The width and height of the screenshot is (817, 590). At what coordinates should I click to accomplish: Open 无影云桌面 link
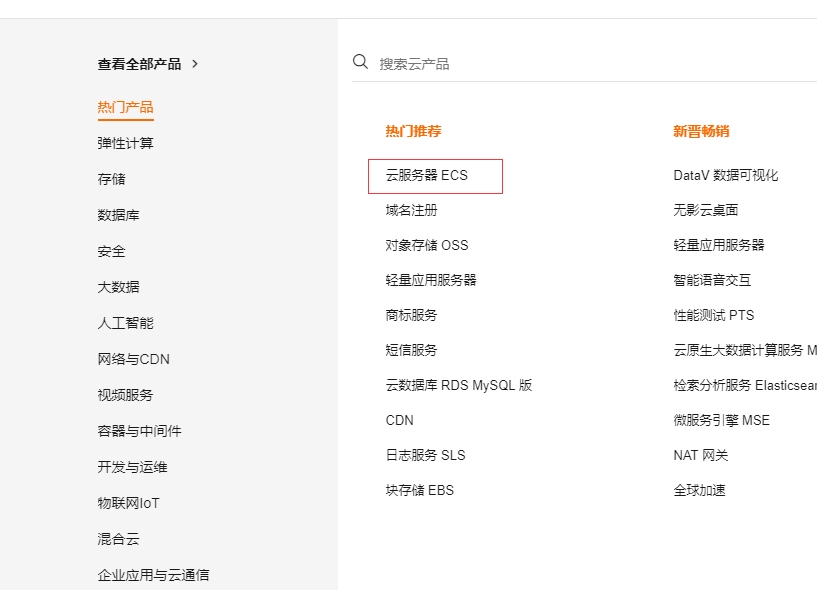(x=706, y=210)
